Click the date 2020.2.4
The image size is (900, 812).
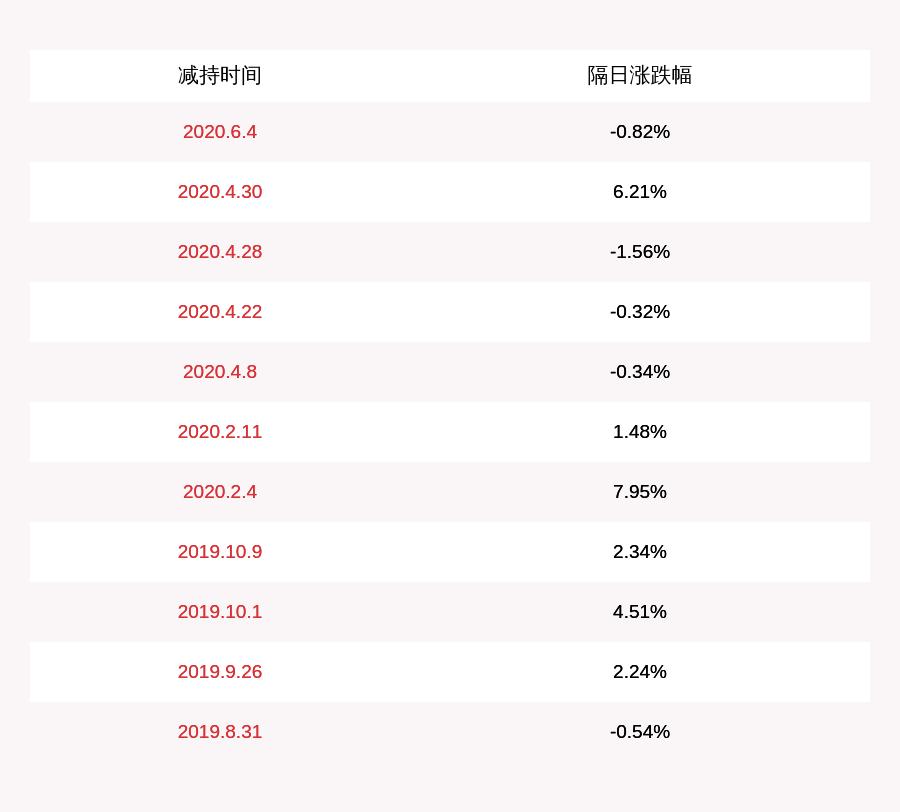click(x=220, y=492)
